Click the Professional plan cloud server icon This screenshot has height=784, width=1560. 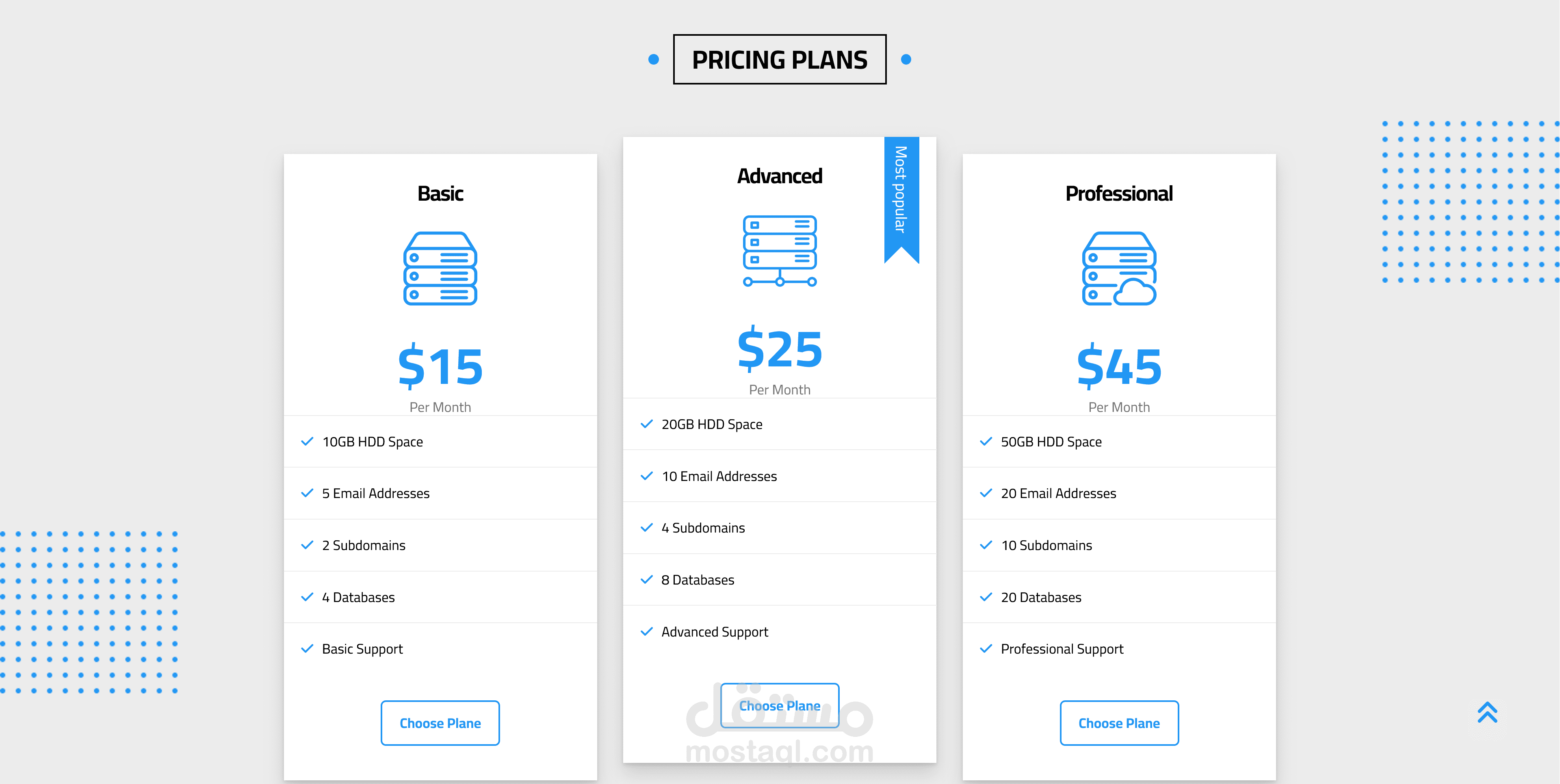[x=1118, y=269]
